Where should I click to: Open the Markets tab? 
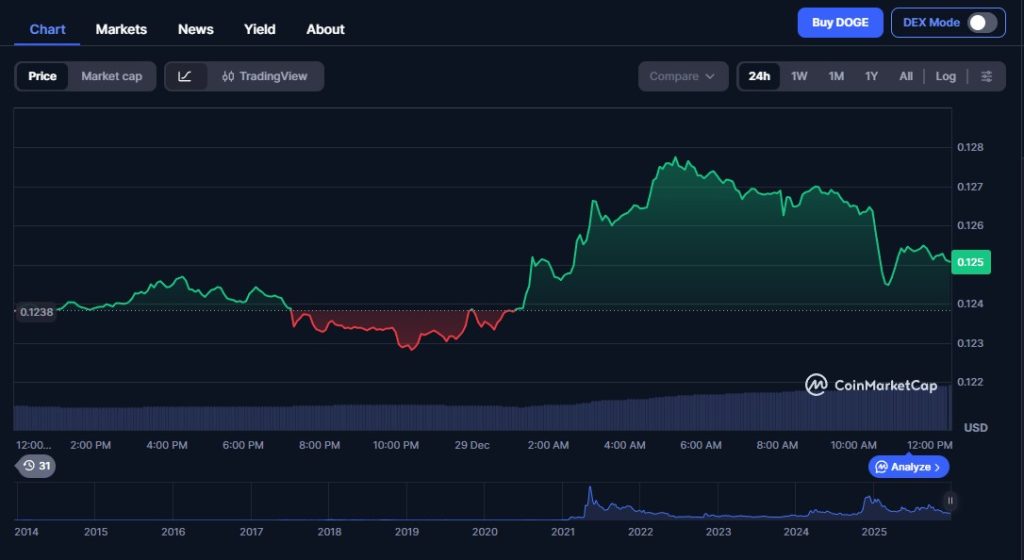coord(121,29)
